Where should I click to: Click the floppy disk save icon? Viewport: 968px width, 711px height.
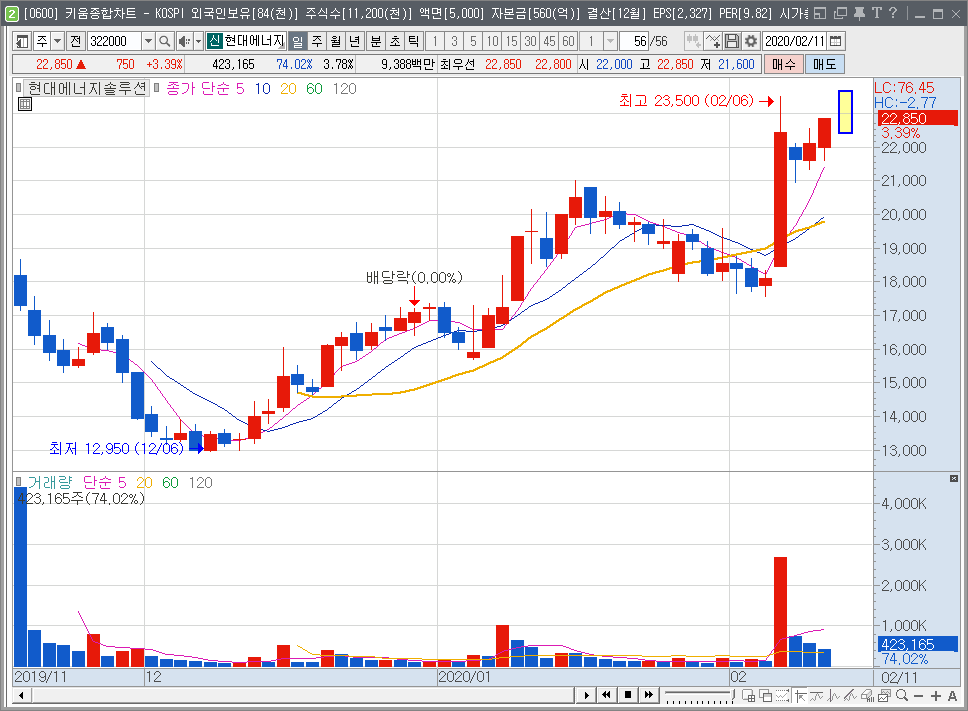point(732,41)
